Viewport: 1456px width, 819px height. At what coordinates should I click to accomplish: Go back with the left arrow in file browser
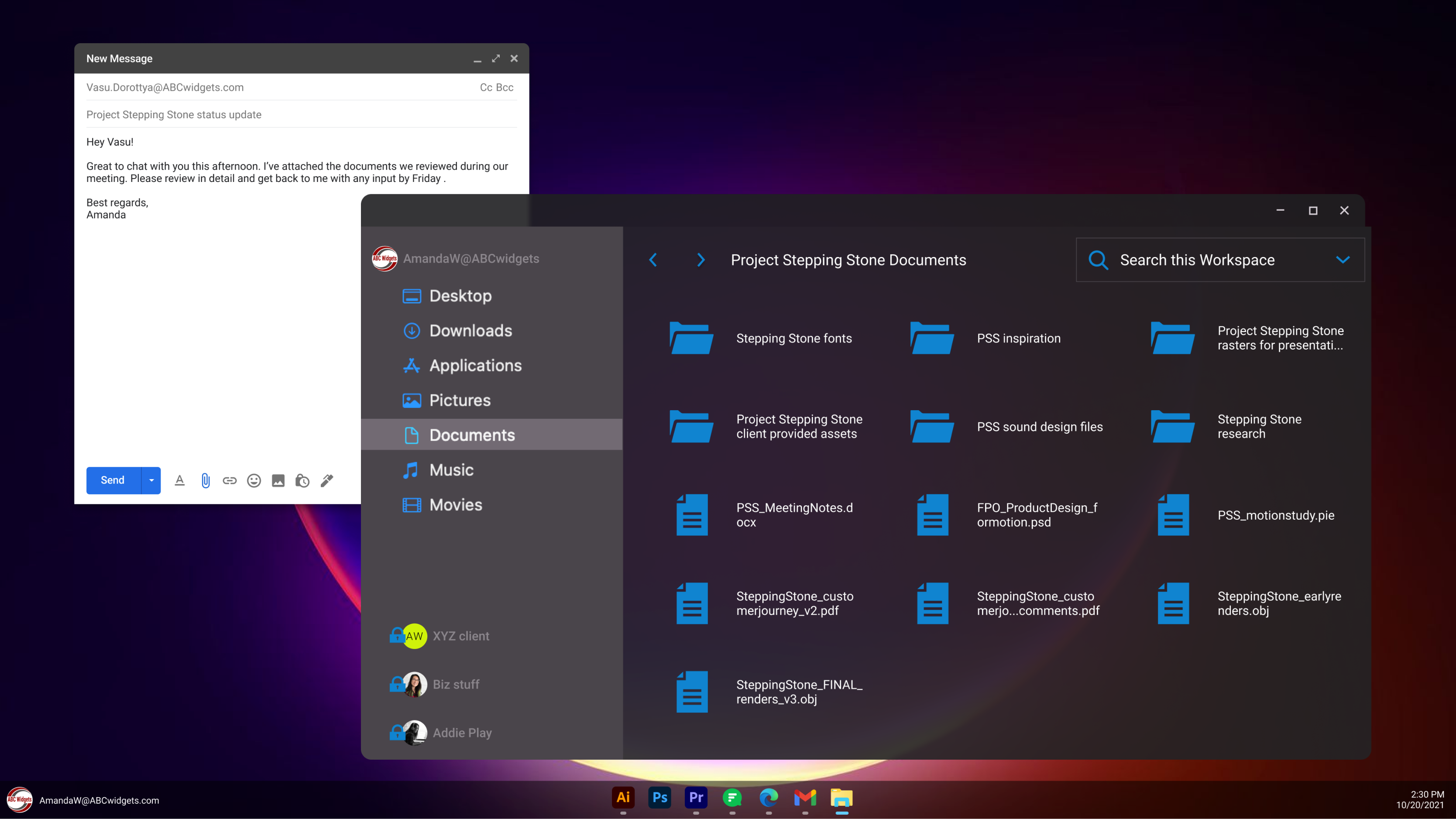pyautogui.click(x=653, y=260)
